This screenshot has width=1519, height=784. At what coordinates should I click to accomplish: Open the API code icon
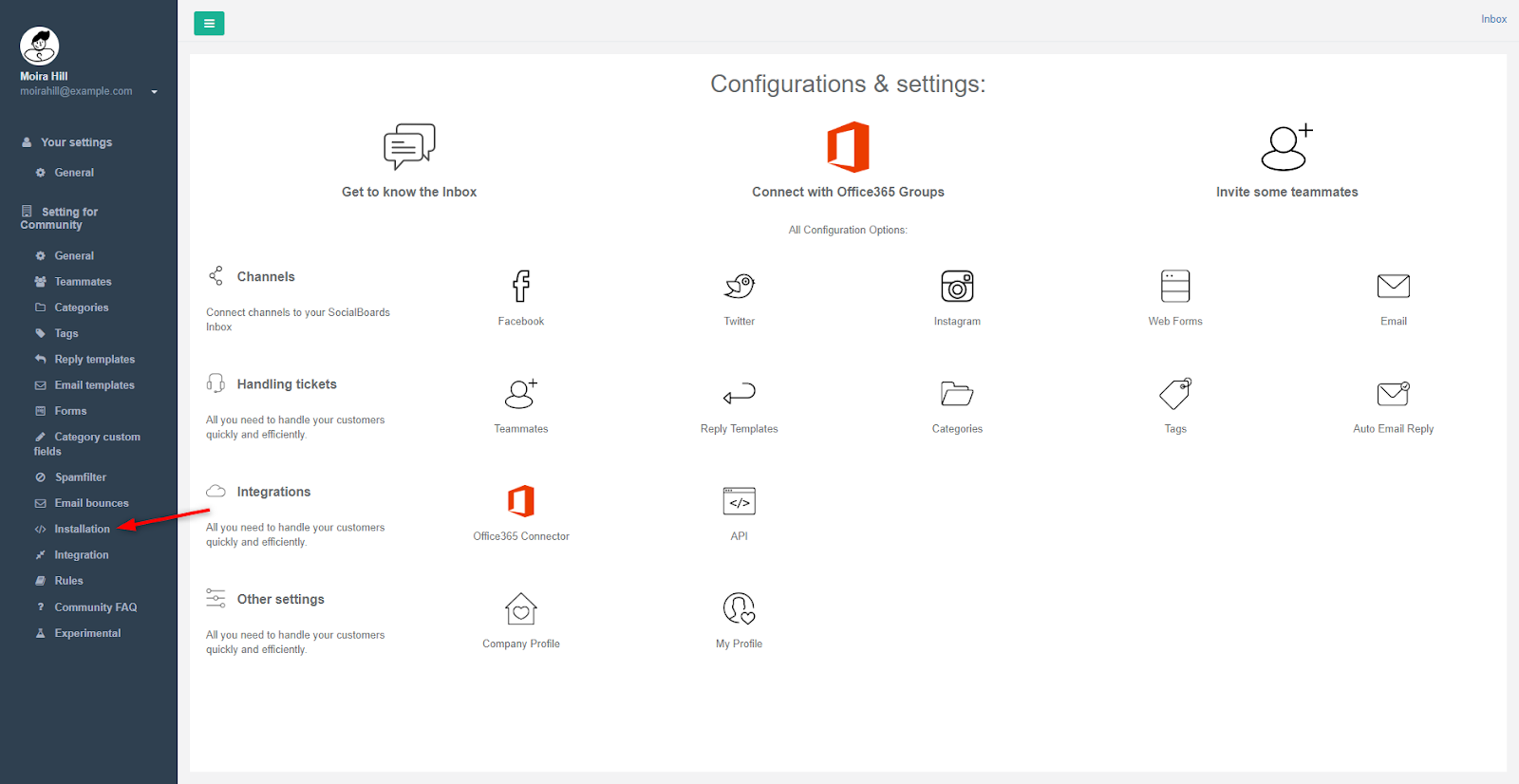click(x=740, y=501)
